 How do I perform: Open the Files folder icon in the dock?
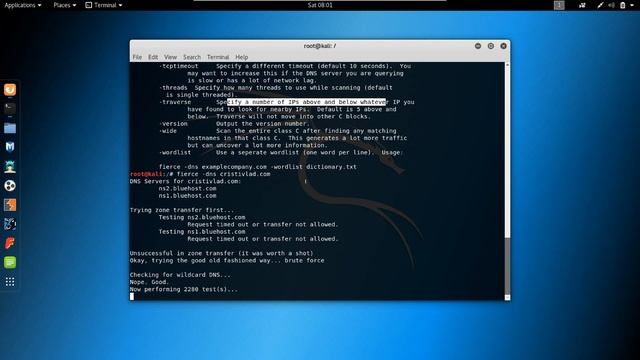[10, 128]
